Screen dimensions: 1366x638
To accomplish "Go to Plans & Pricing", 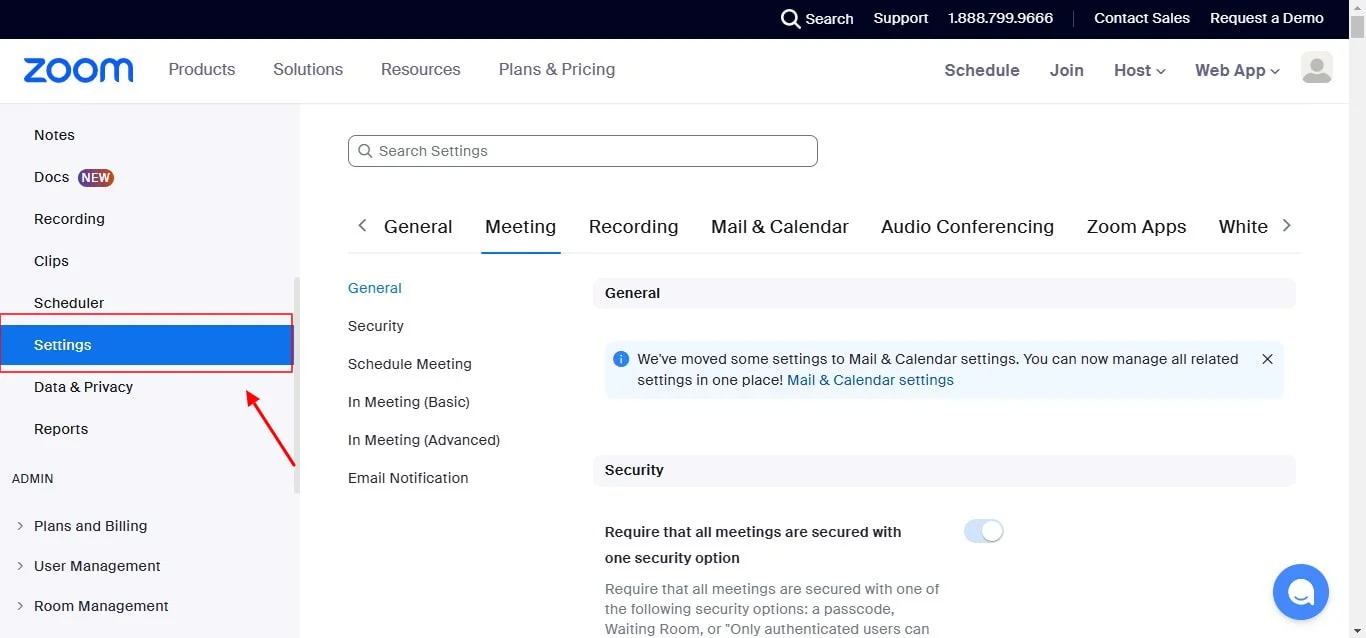I will 557,69.
